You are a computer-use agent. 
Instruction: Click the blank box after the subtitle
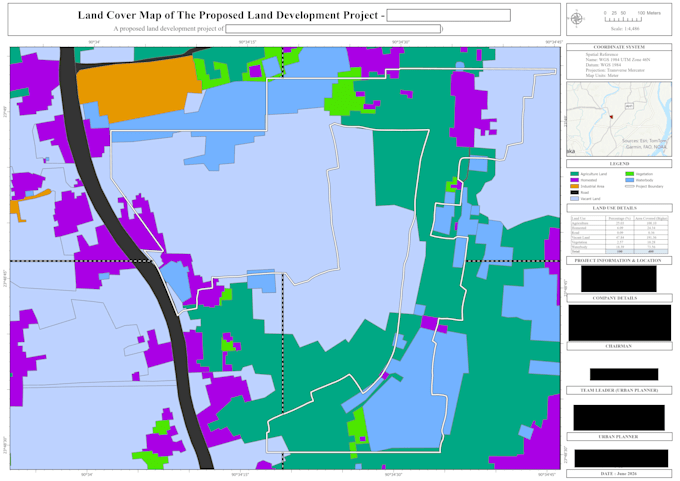coord(333,29)
